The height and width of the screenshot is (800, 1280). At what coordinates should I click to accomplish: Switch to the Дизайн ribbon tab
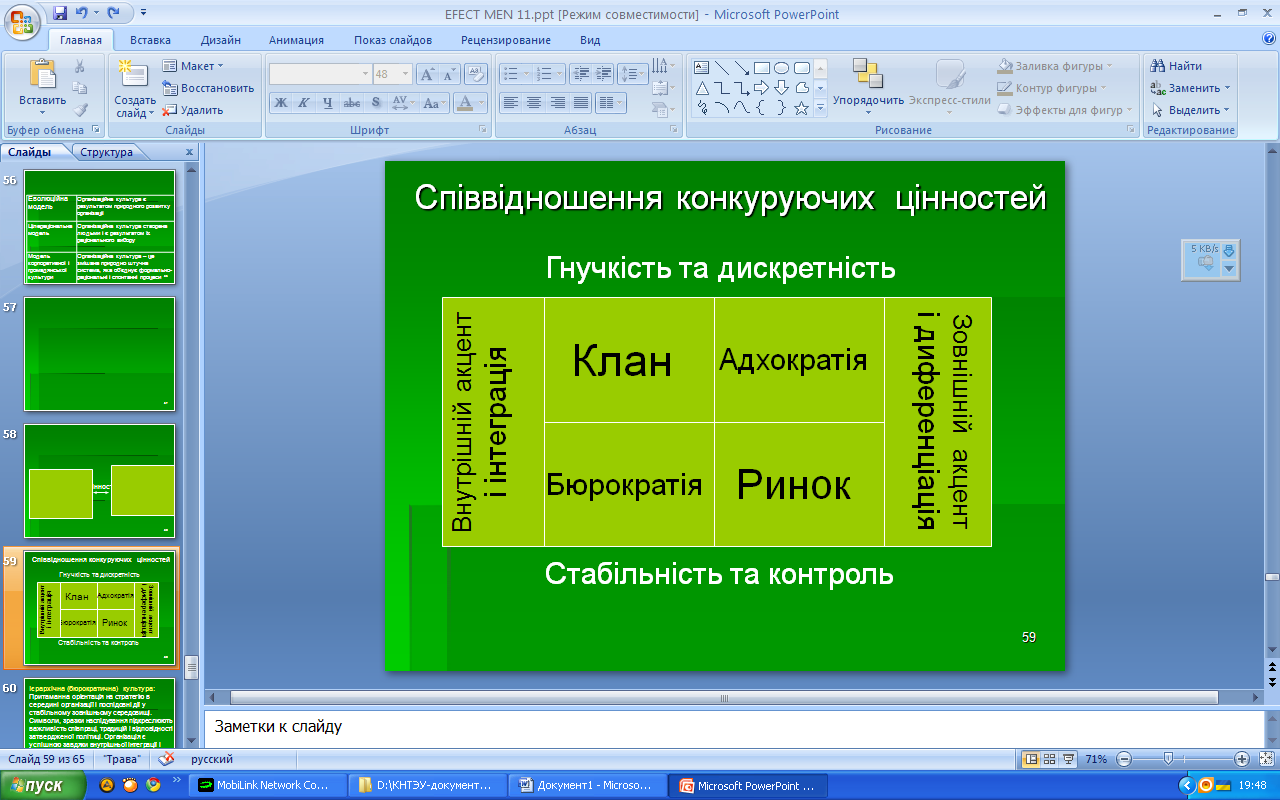[x=220, y=40]
